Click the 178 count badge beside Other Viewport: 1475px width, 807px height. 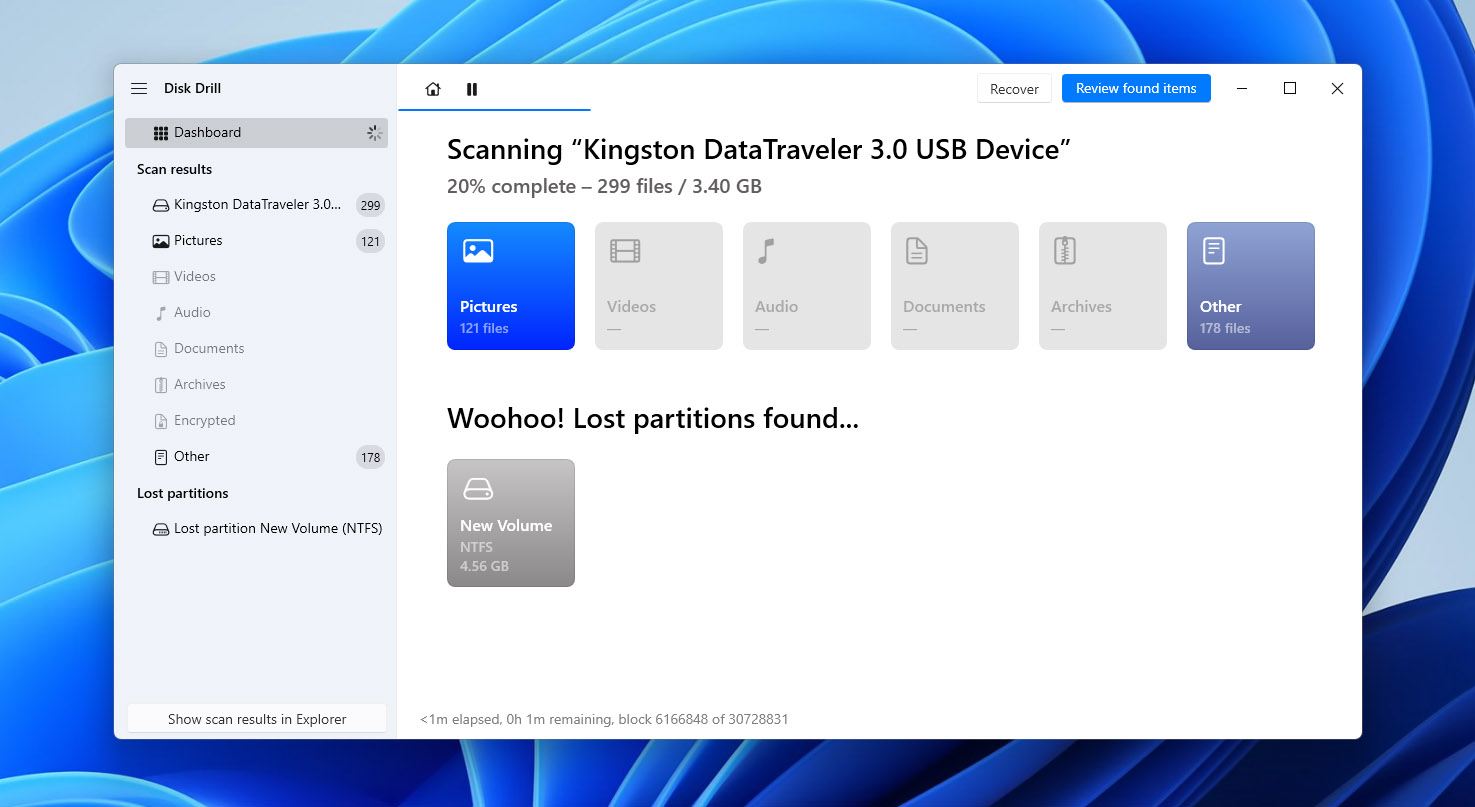371,458
